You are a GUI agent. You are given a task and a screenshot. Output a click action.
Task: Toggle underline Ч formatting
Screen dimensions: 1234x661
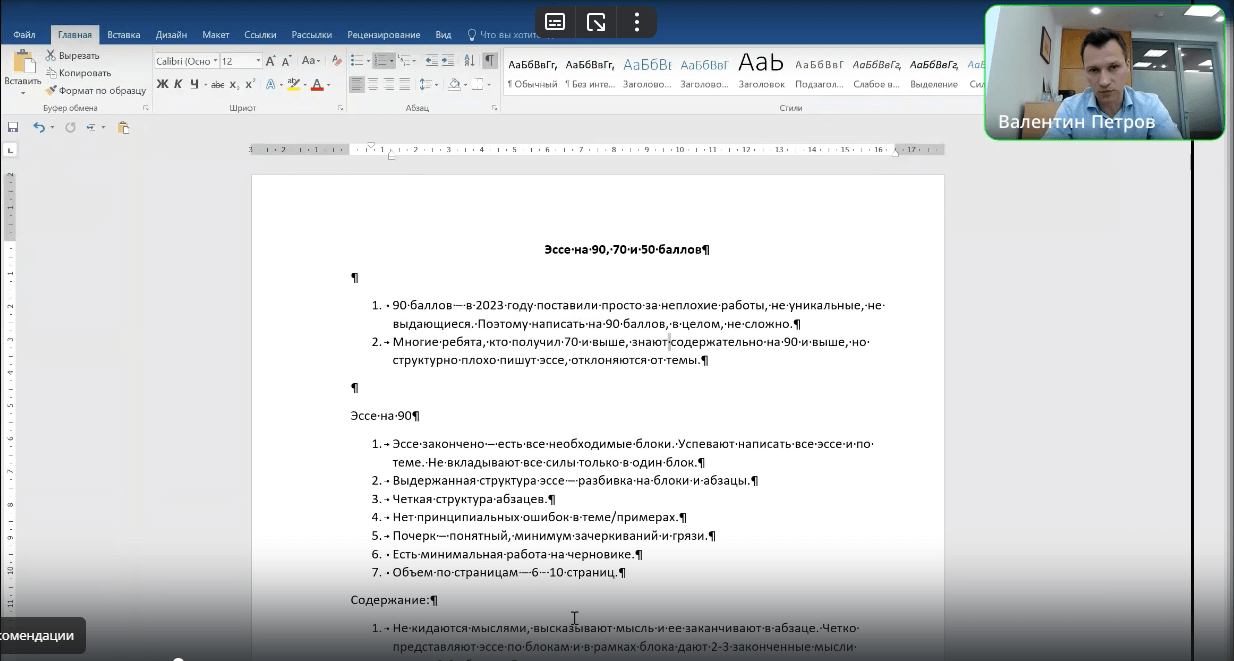click(194, 85)
